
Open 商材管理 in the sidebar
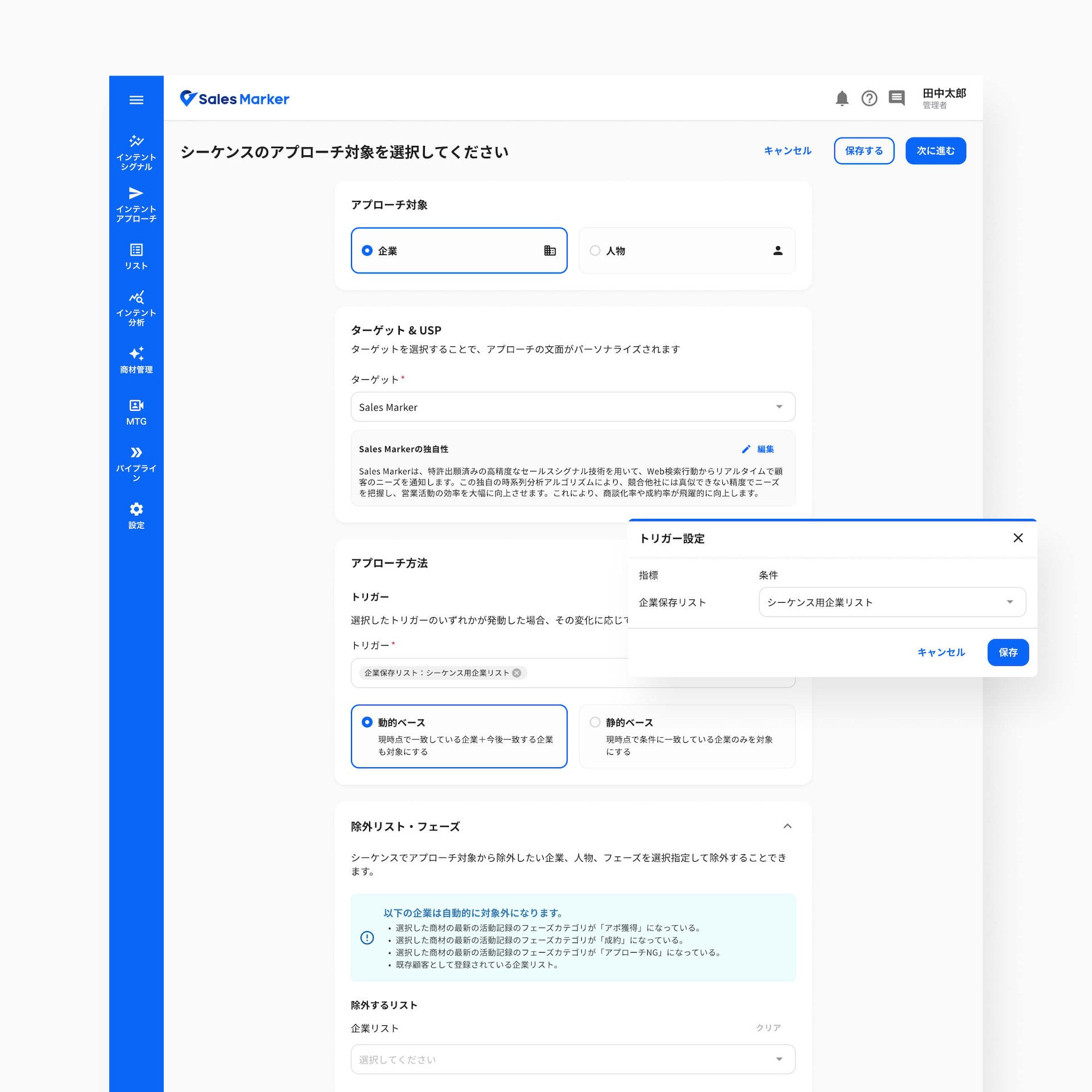point(136,360)
